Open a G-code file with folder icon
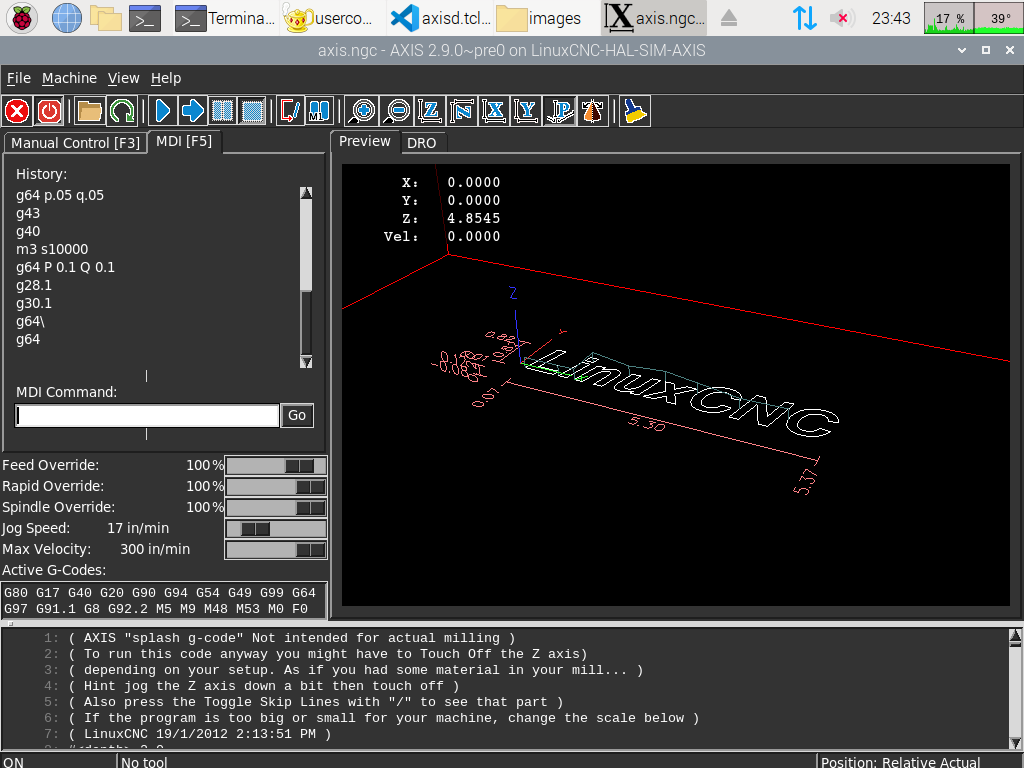The height and width of the screenshot is (768, 1024). [x=89, y=111]
